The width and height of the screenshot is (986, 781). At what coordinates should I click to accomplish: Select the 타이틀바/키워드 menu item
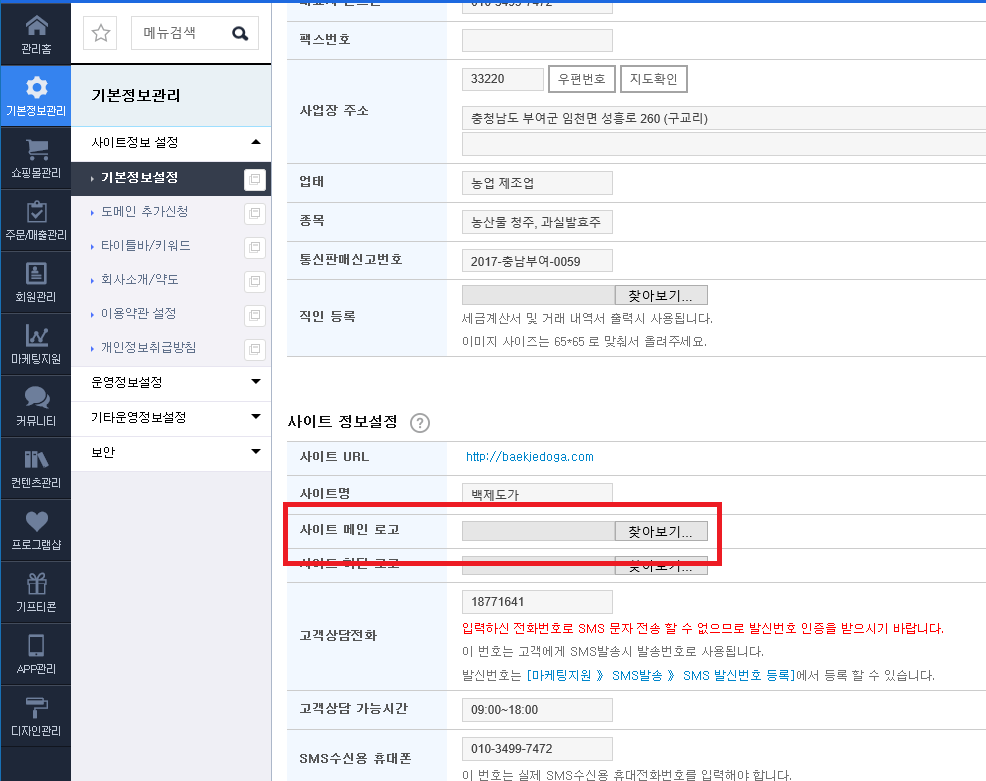[x=145, y=245]
